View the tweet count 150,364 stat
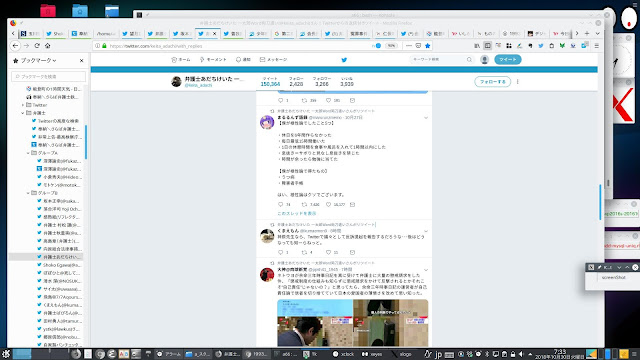This screenshot has height=360, width=640. pyautogui.click(x=270, y=82)
